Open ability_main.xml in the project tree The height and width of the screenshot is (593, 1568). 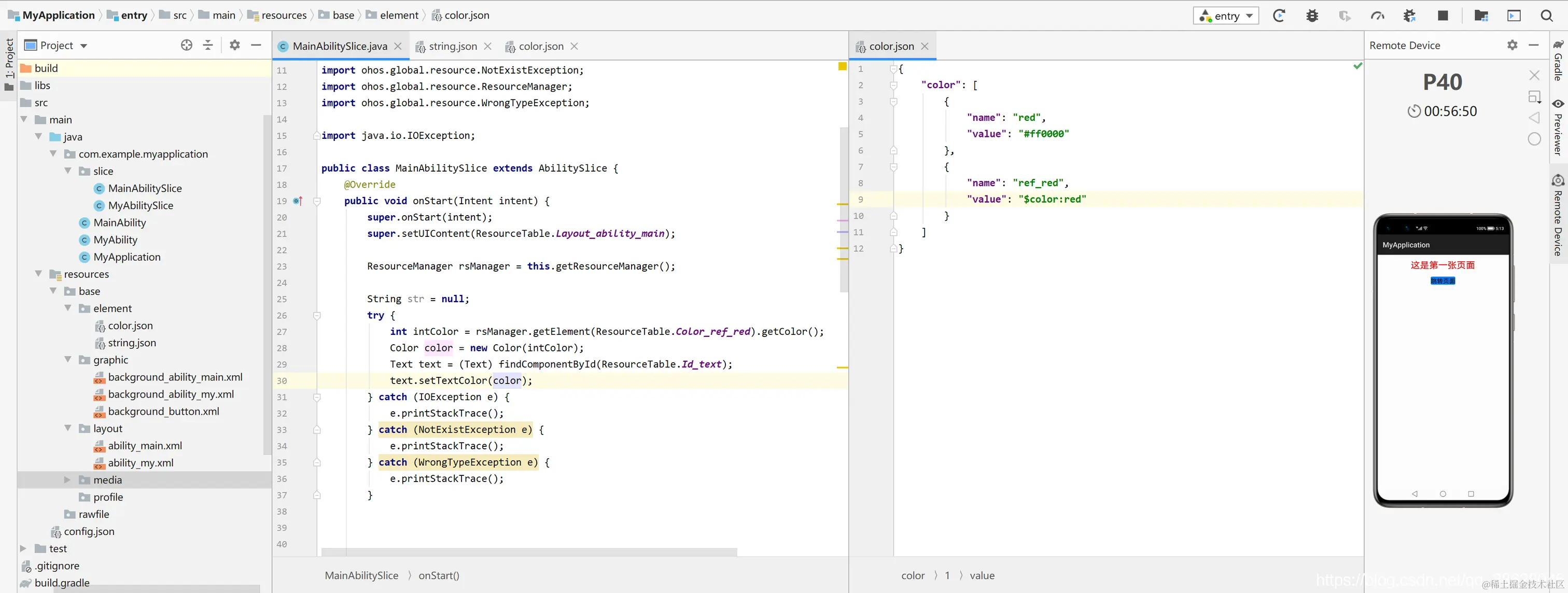pyautogui.click(x=145, y=446)
